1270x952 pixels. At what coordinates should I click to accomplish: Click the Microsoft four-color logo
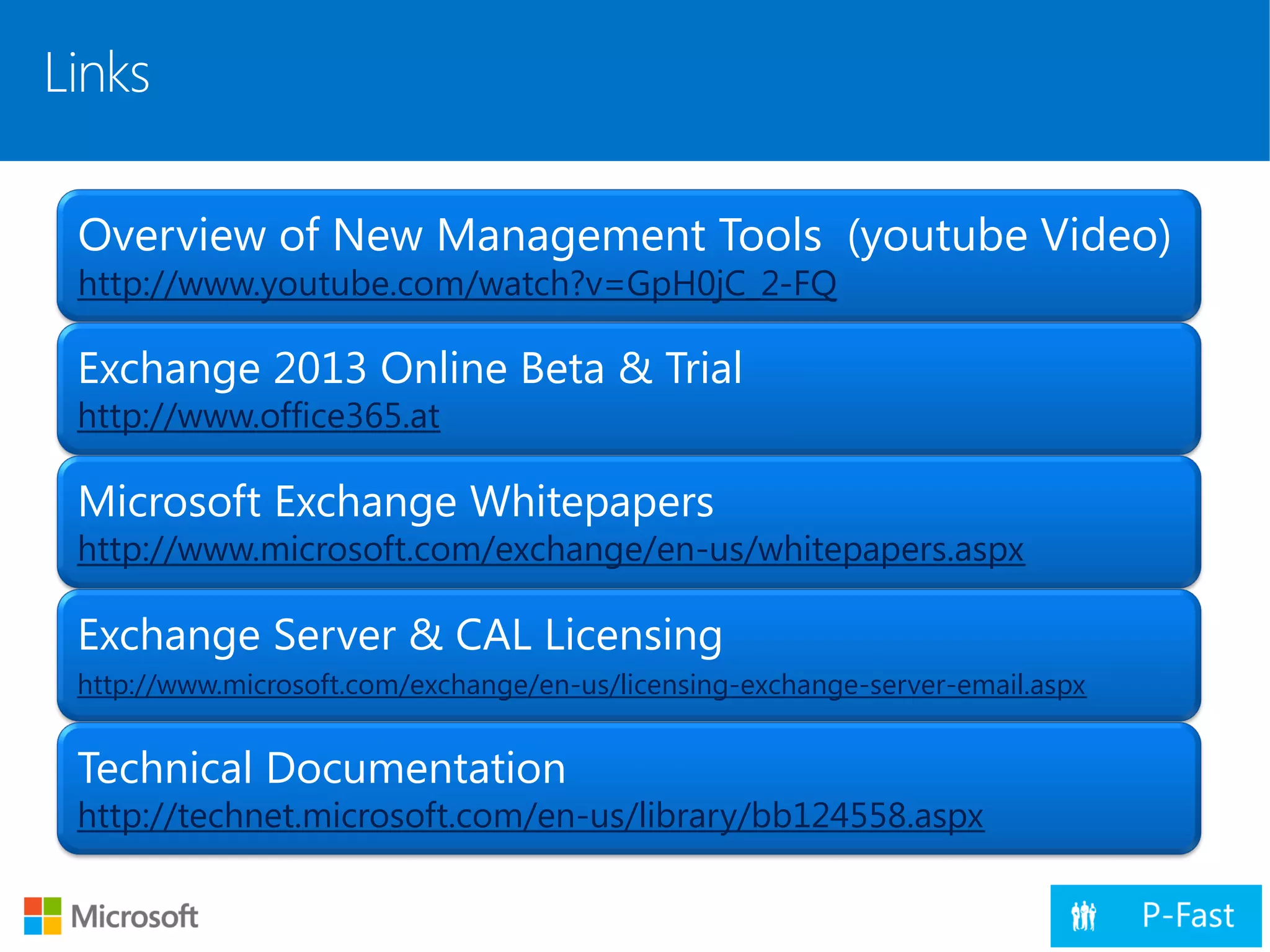pyautogui.click(x=43, y=916)
